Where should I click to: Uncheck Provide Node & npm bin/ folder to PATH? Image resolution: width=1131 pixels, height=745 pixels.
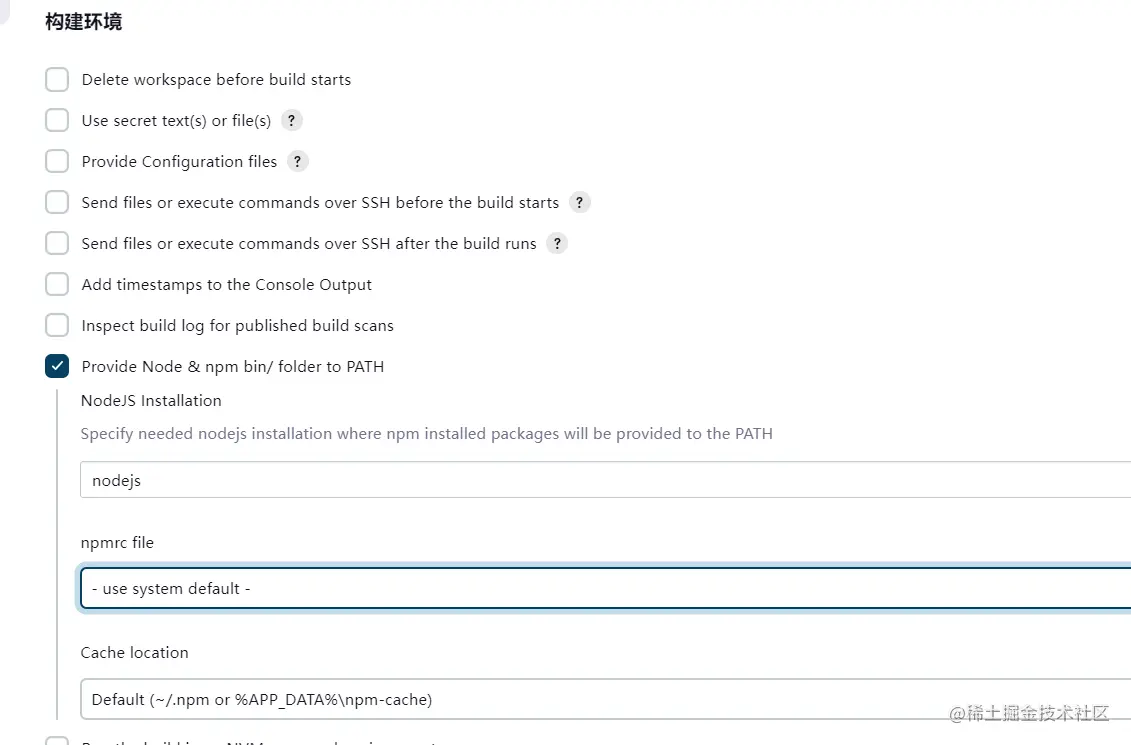pyautogui.click(x=57, y=367)
